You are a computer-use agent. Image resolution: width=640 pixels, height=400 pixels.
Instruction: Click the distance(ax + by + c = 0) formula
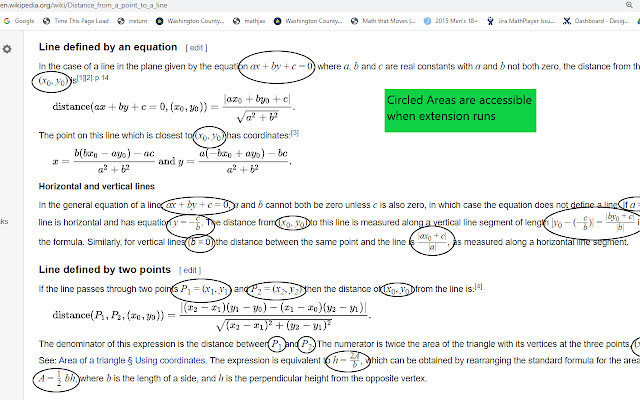click(173, 108)
